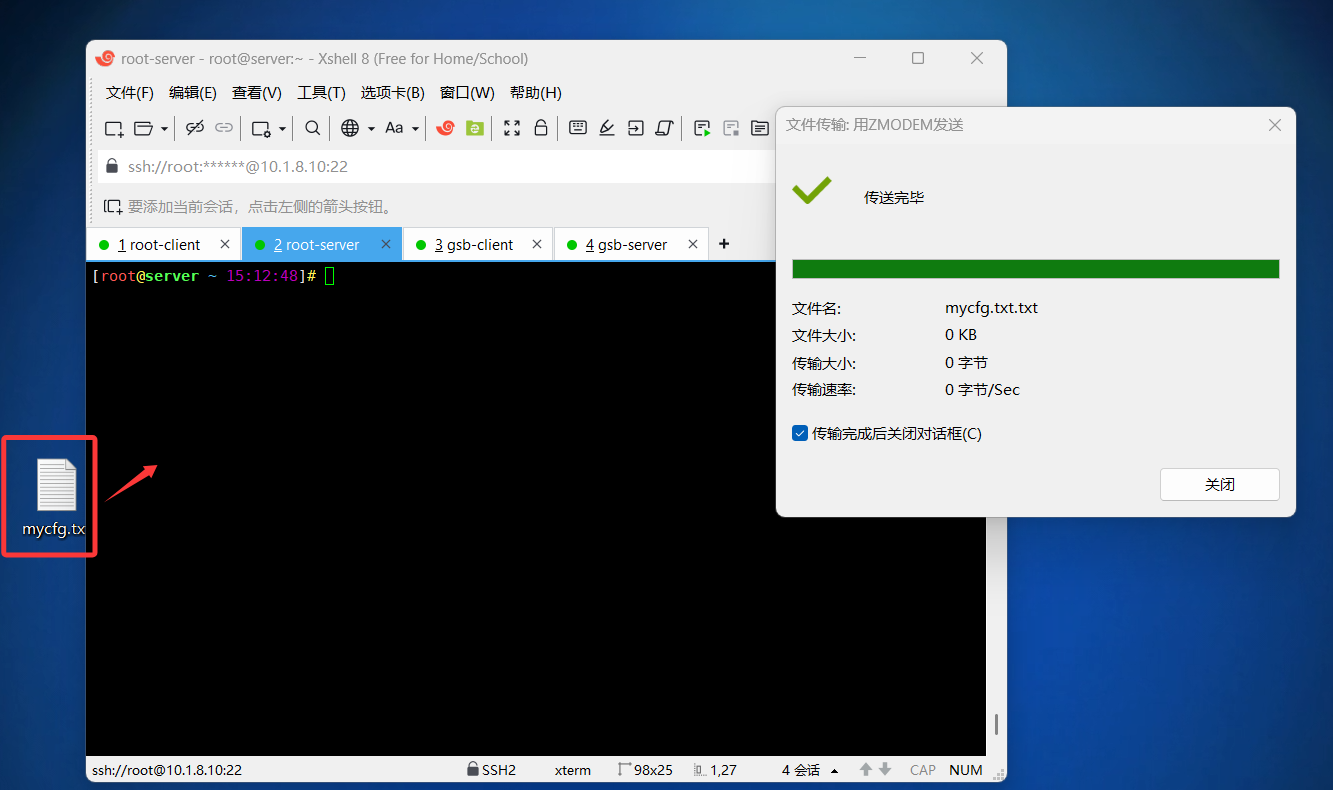Expand the globe encoding dropdown arrow
The width and height of the screenshot is (1333, 790).
(371, 129)
